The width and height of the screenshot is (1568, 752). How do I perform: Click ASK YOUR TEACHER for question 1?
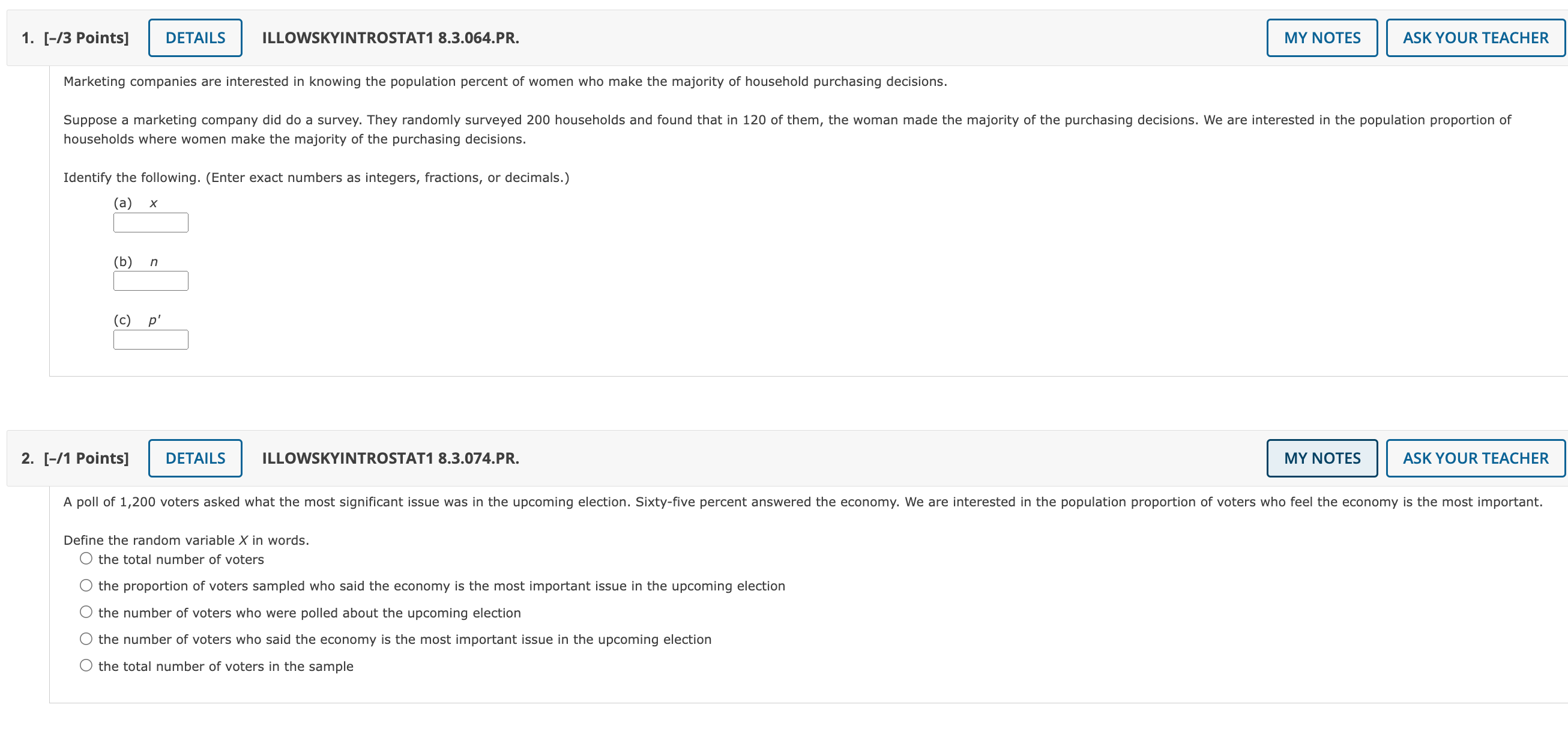click(1475, 37)
